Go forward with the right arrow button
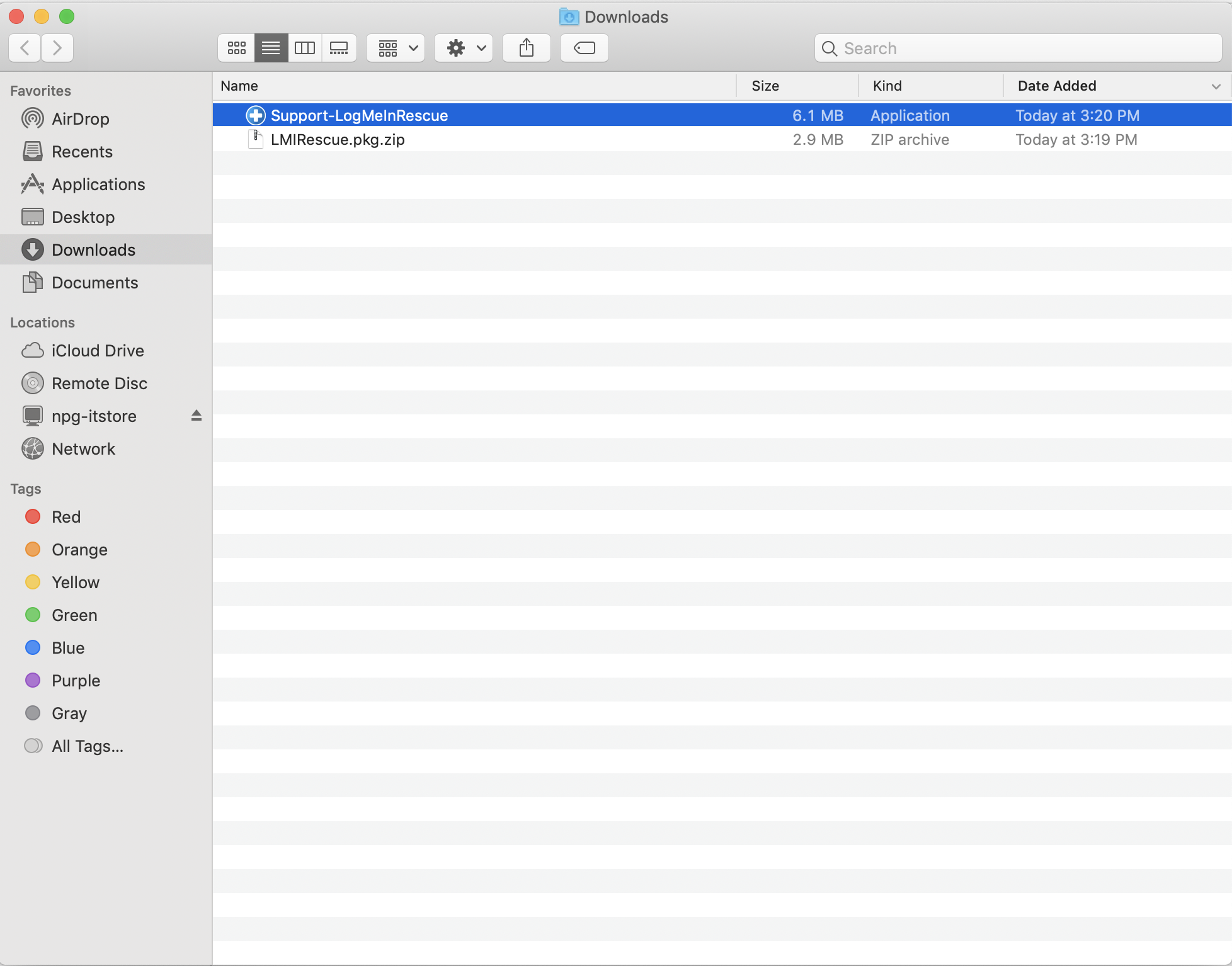Viewport: 1232px width, 966px height. (x=57, y=48)
